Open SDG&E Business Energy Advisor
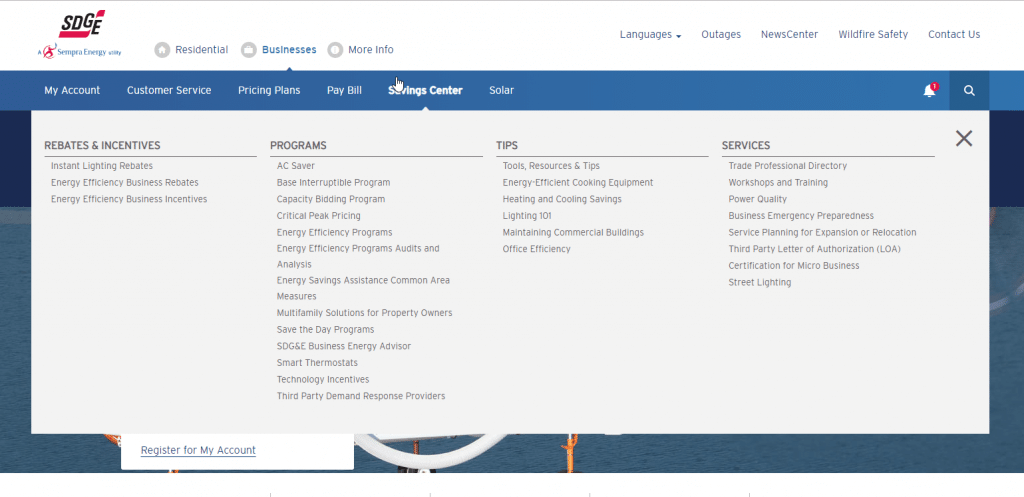1024x497 pixels. [x=344, y=346]
